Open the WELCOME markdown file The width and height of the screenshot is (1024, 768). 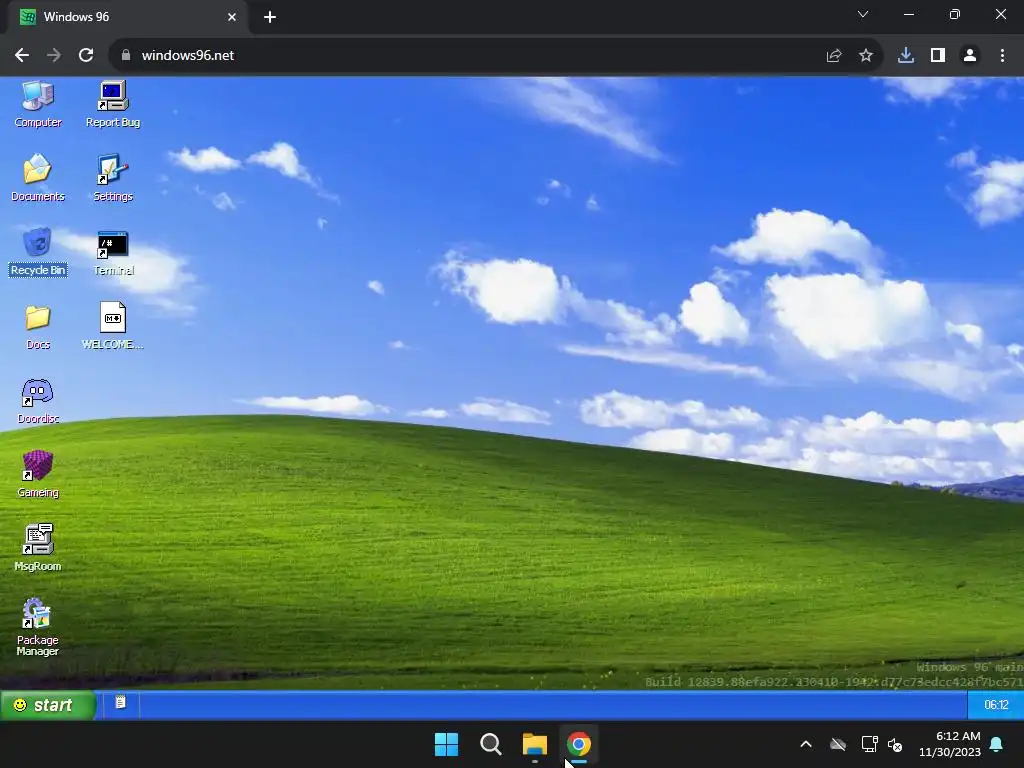(113, 326)
